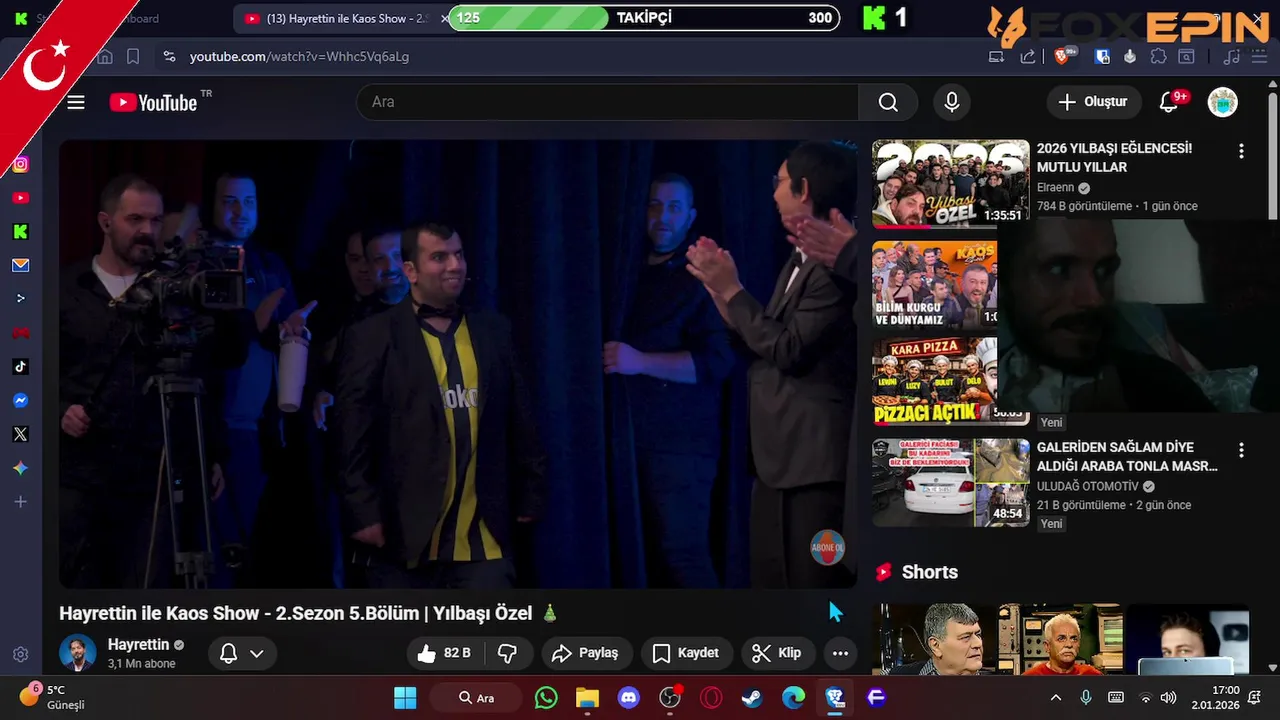This screenshot has width=1280, height=720.
Task: Like the video with thumbs-up 82 B
Action: tap(443, 653)
